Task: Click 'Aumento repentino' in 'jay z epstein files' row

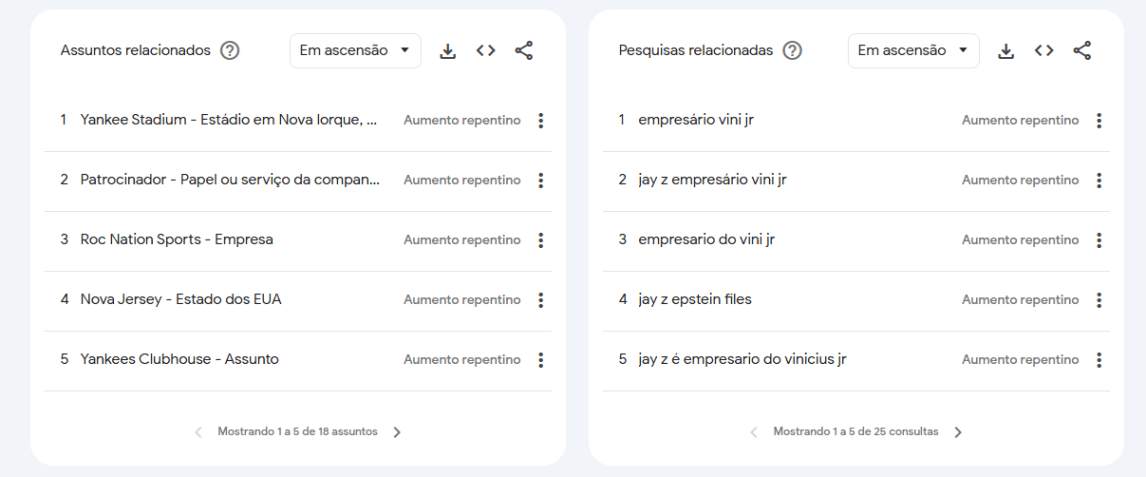Action: (1020, 300)
